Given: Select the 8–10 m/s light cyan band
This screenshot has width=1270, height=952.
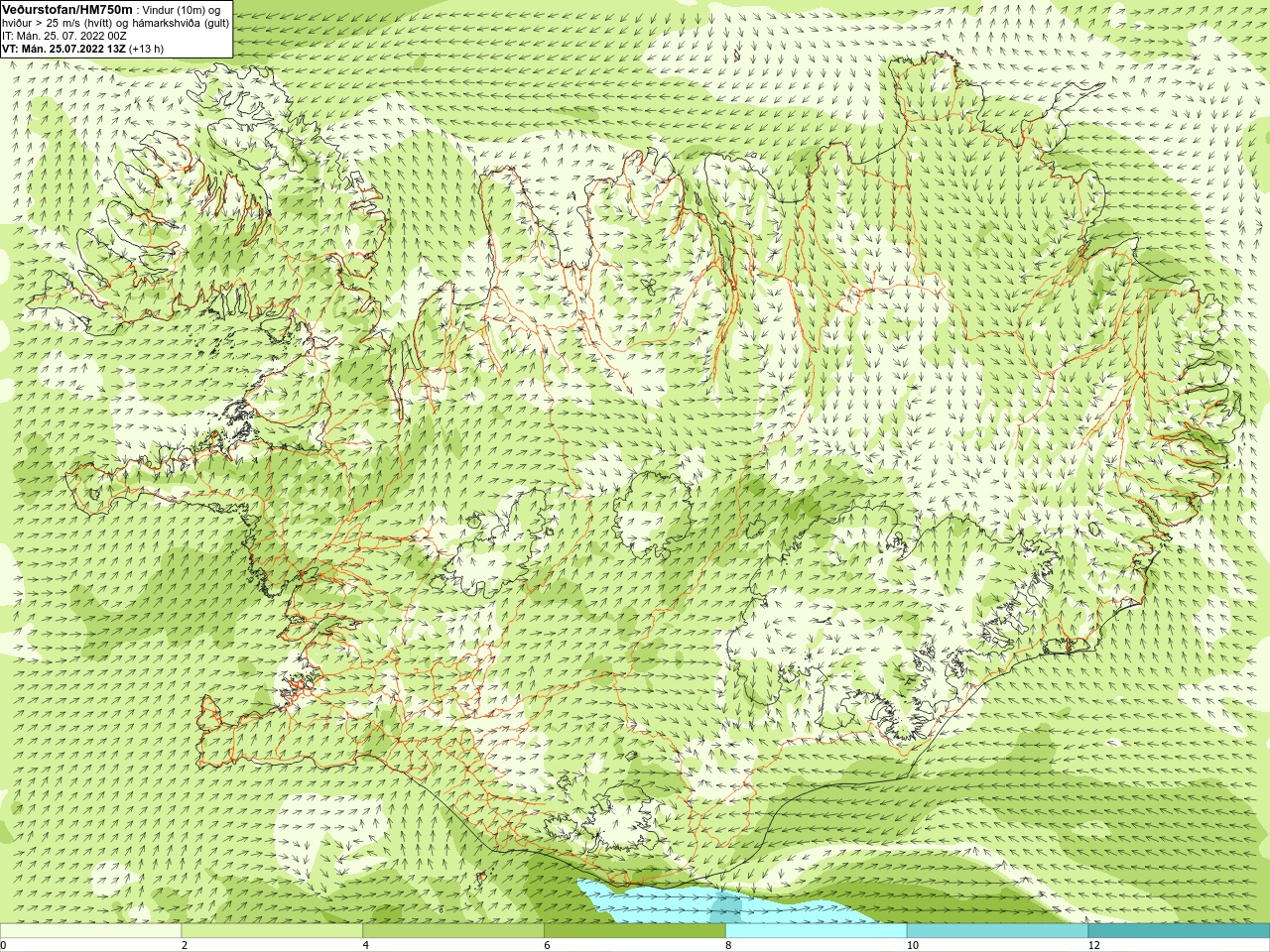Looking at the screenshot, I should (x=816, y=930).
